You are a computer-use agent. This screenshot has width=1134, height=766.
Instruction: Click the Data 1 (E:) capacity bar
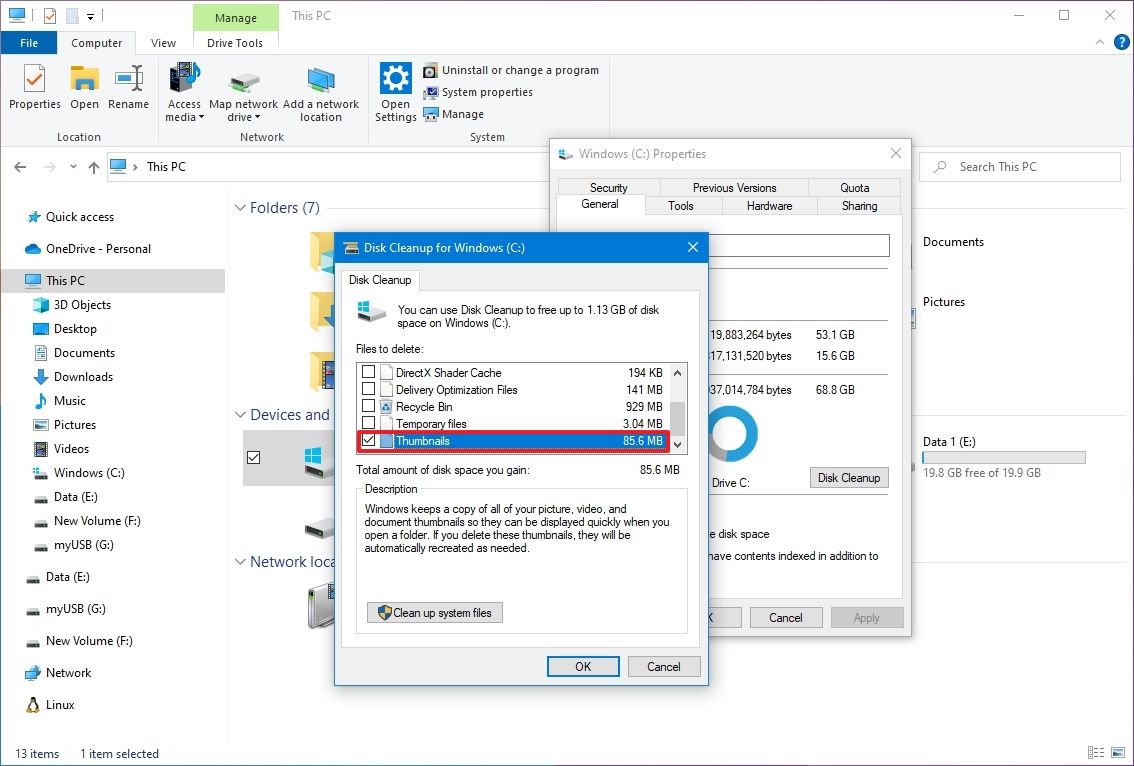1003,457
